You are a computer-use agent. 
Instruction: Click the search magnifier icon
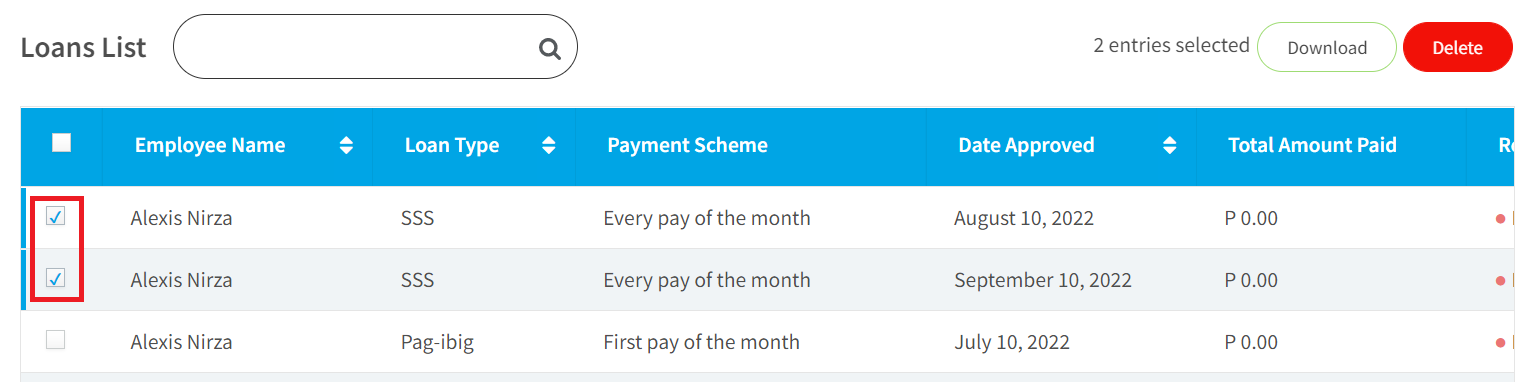click(549, 48)
